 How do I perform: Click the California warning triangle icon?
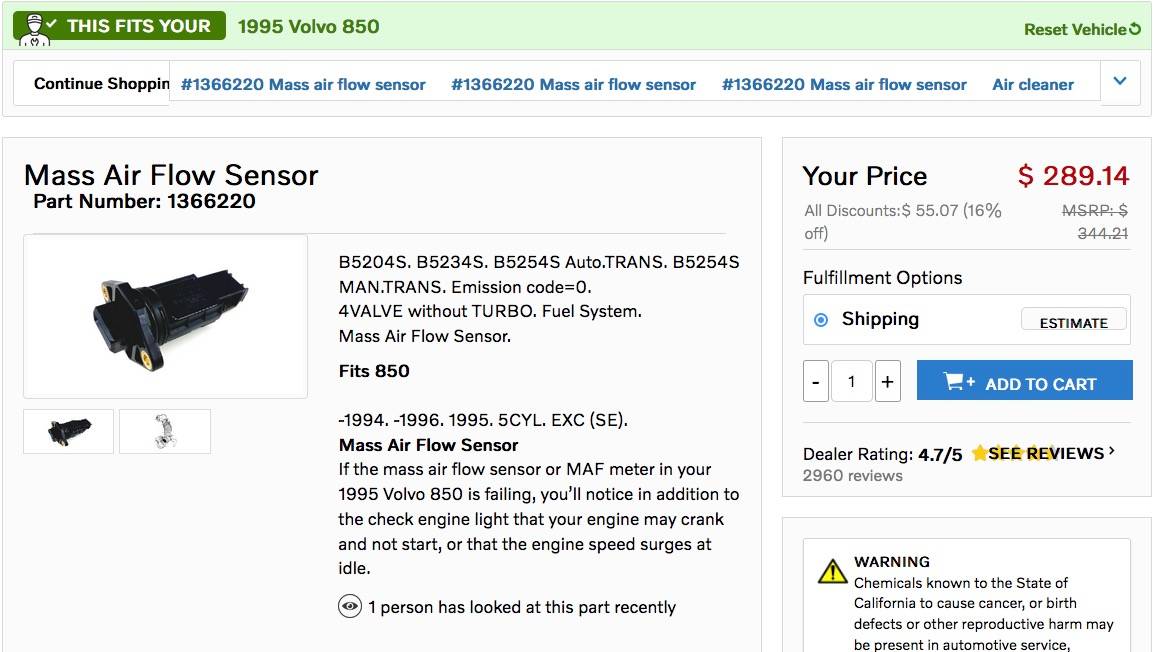click(x=832, y=571)
